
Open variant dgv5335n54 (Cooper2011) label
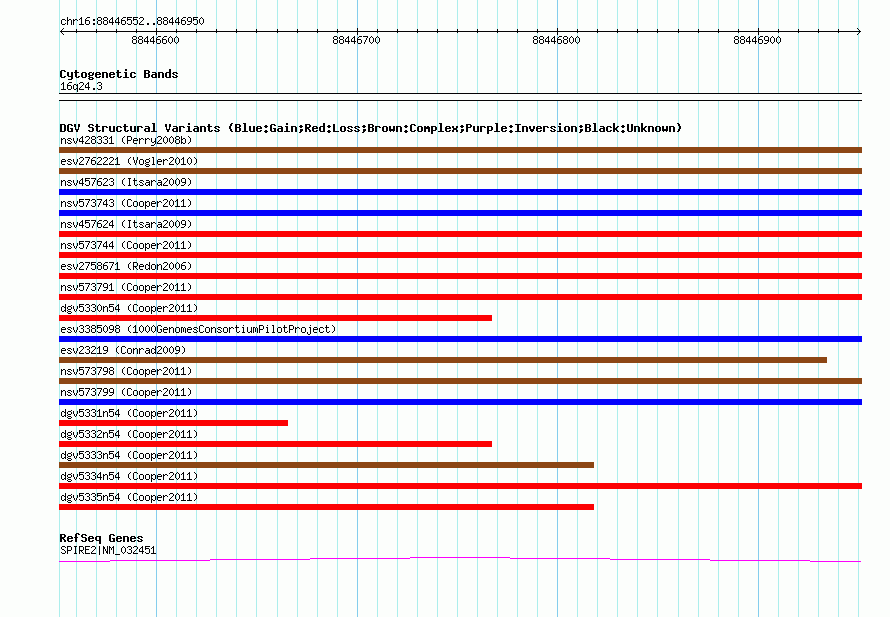tap(129, 497)
